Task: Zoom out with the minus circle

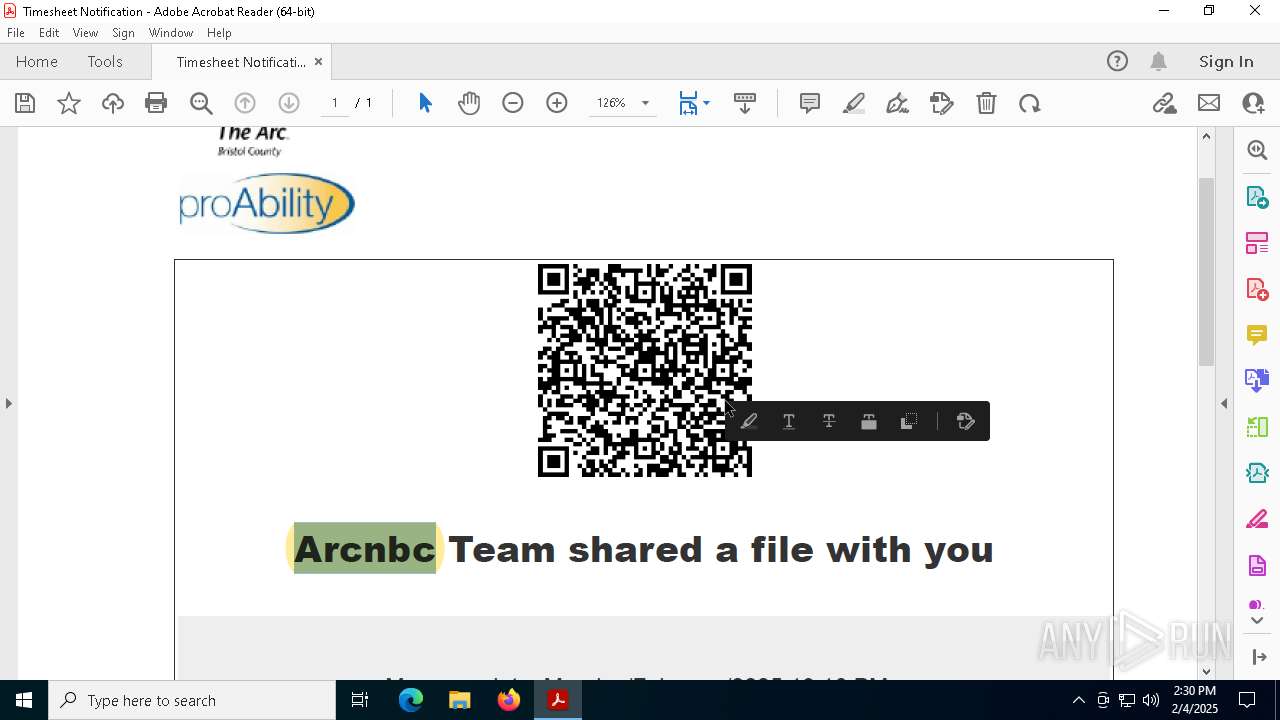Action: pos(513,103)
